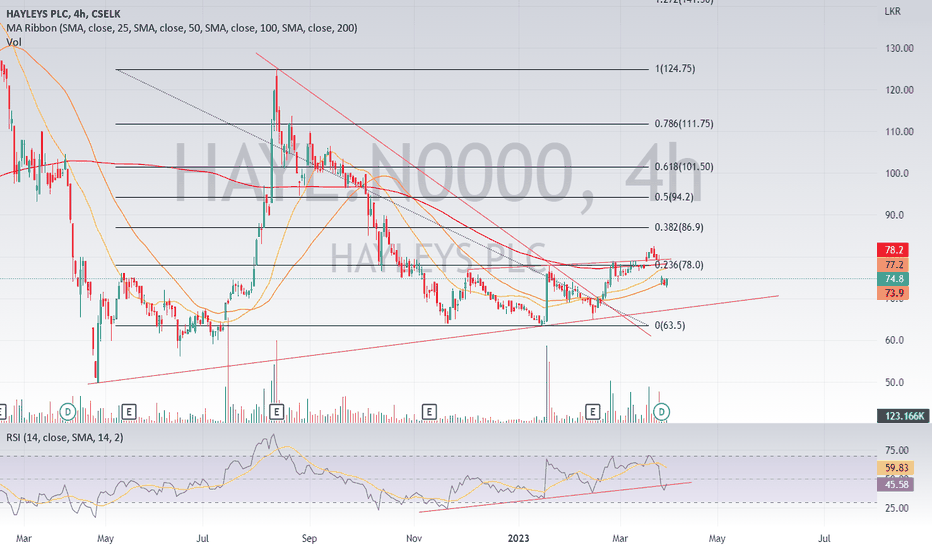Click 110.00 on the price axis
Viewport: 932px width, 550px height.
[x=899, y=132]
